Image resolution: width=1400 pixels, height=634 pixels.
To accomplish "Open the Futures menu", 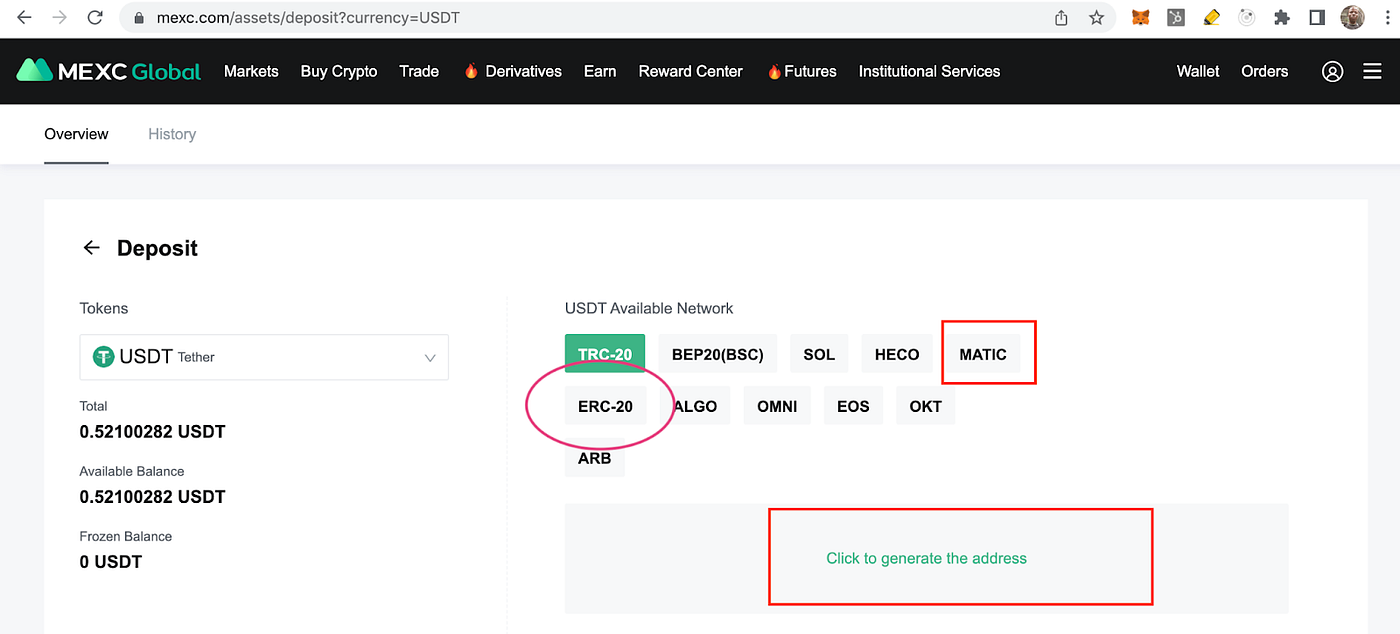I will [x=801, y=71].
